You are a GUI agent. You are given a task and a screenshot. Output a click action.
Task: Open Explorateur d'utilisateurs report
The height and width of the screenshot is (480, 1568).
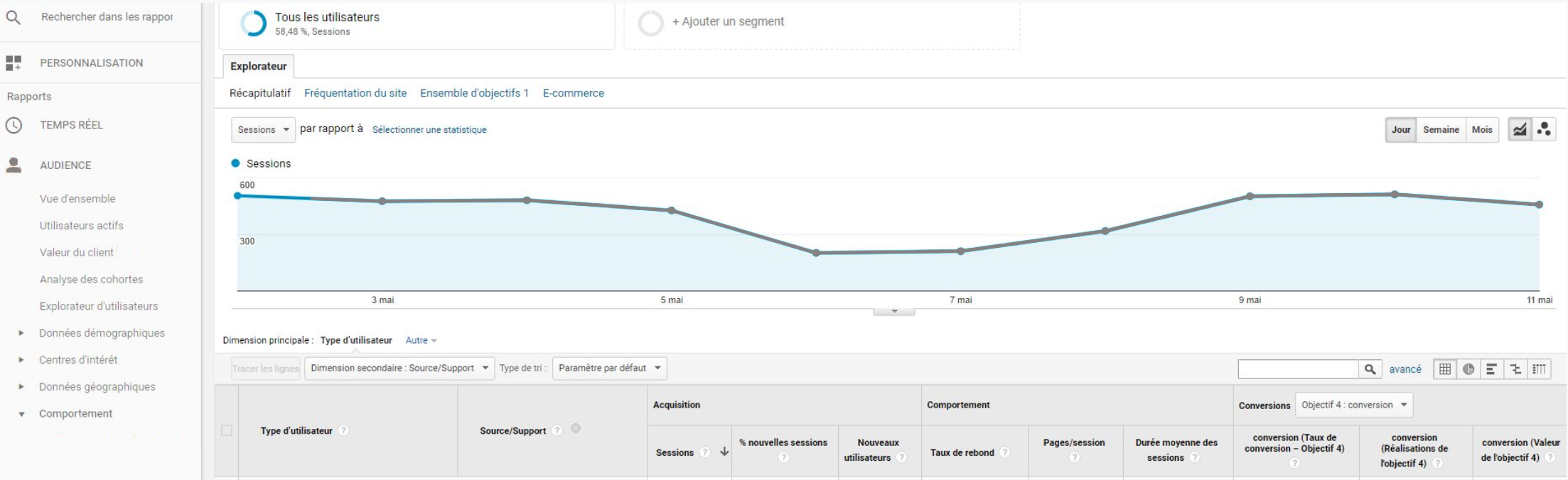(x=99, y=306)
